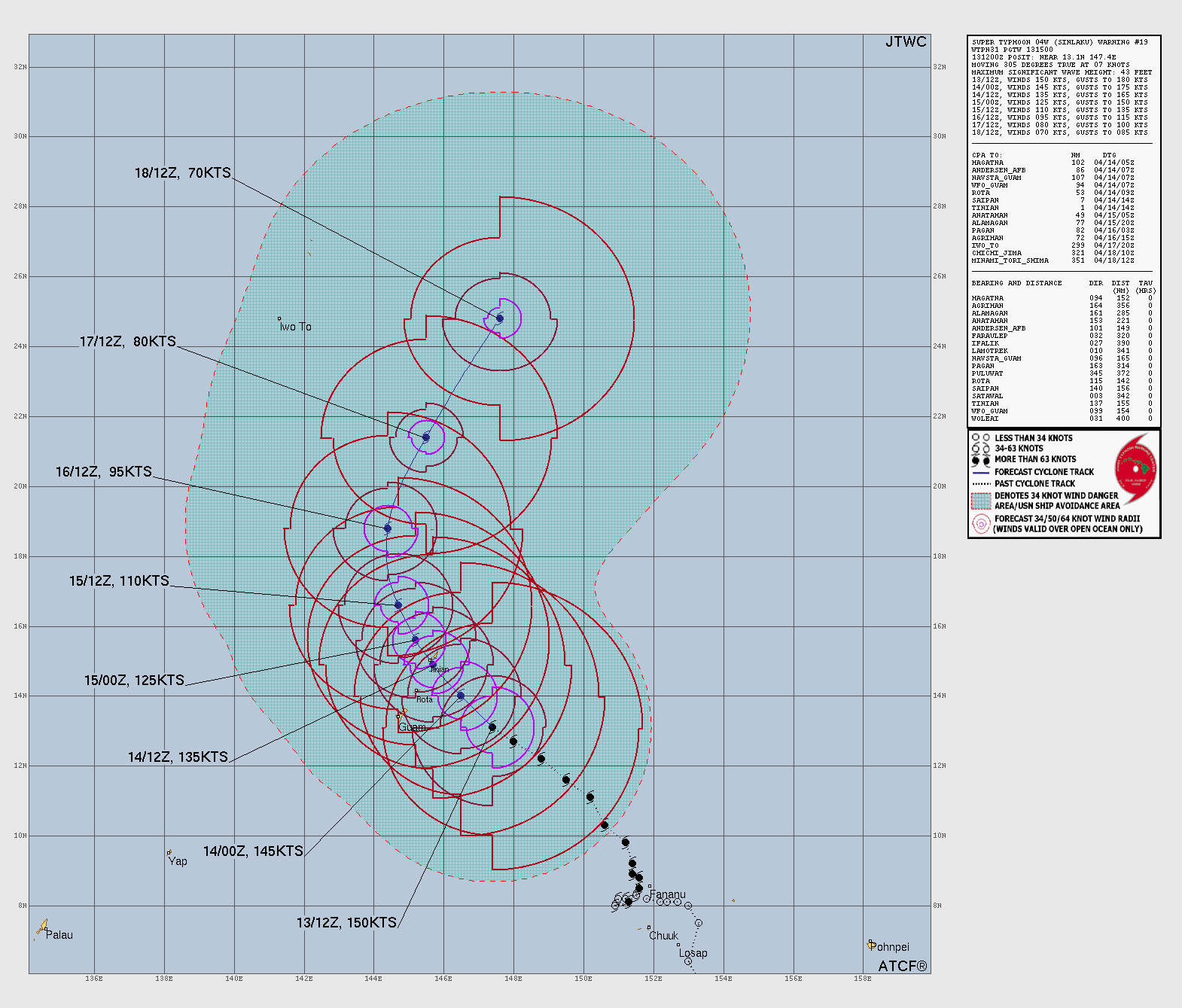Screen dimensions: 1182x1008
Task: Click the JTWC title in the map corner
Action: pos(906,42)
